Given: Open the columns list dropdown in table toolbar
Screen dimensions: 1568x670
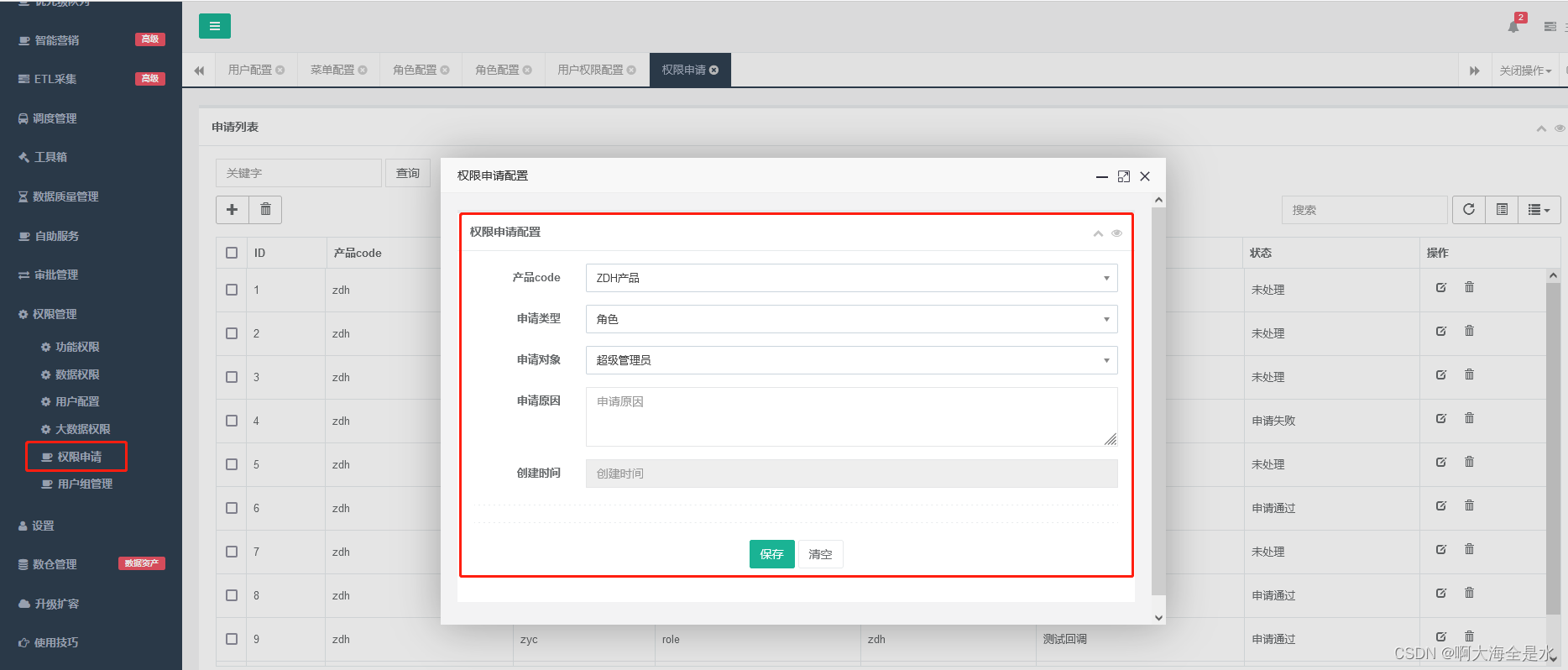Looking at the screenshot, I should pyautogui.click(x=1539, y=210).
